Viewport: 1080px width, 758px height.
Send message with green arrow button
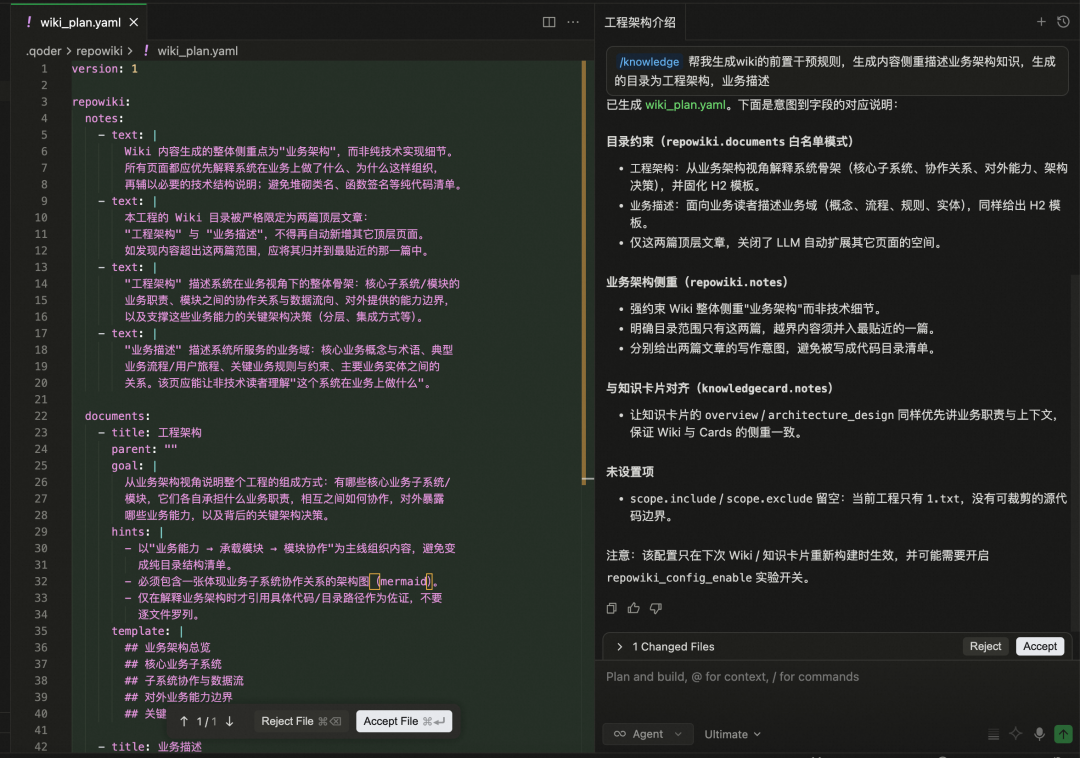(1063, 734)
